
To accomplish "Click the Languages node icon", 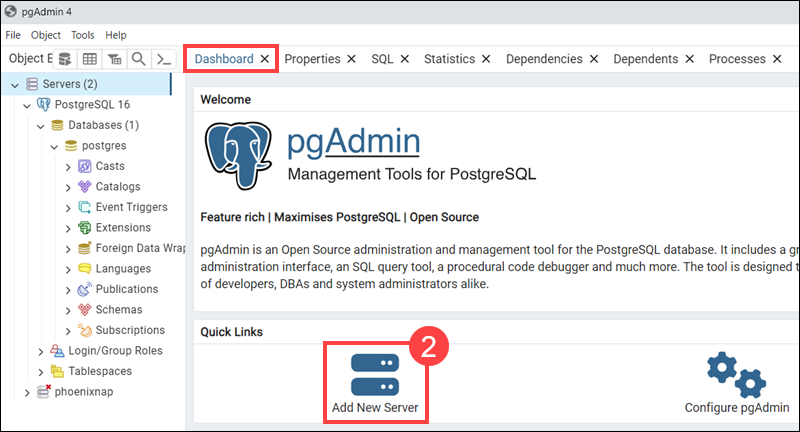I will tap(85, 269).
